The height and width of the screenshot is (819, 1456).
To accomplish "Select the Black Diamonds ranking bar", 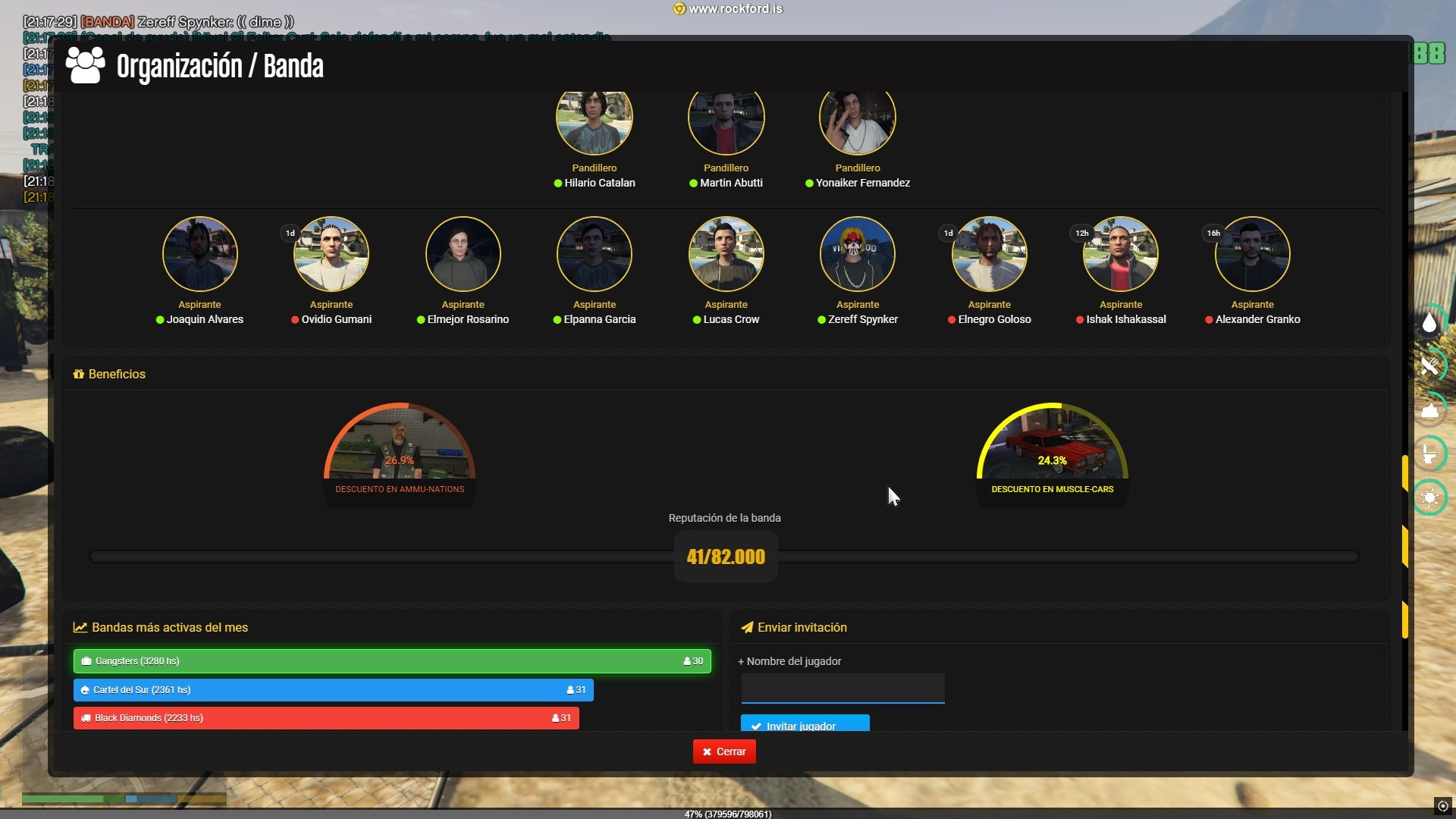I will pyautogui.click(x=326, y=718).
